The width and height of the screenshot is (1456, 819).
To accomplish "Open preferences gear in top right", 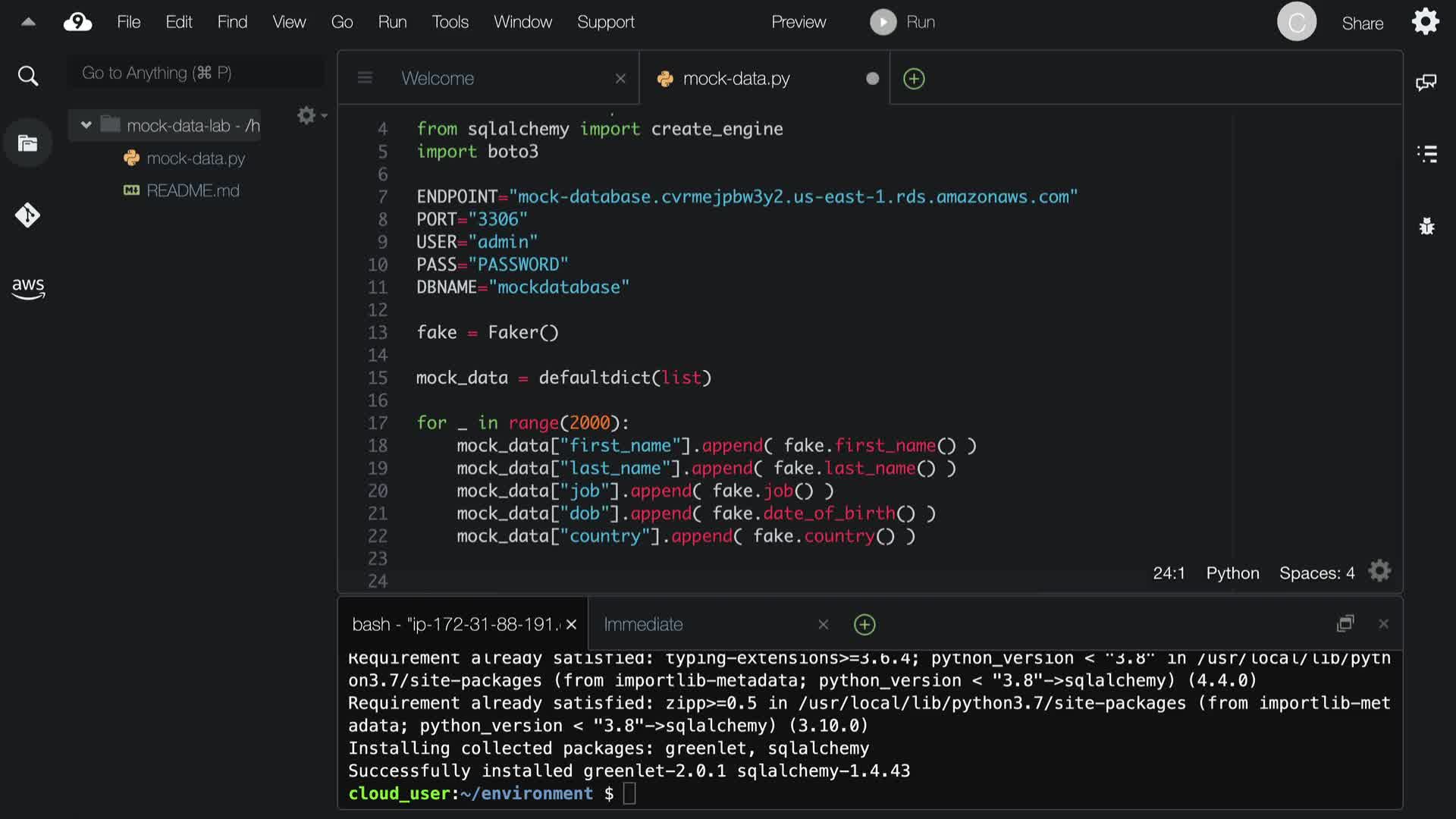I will coord(1425,22).
